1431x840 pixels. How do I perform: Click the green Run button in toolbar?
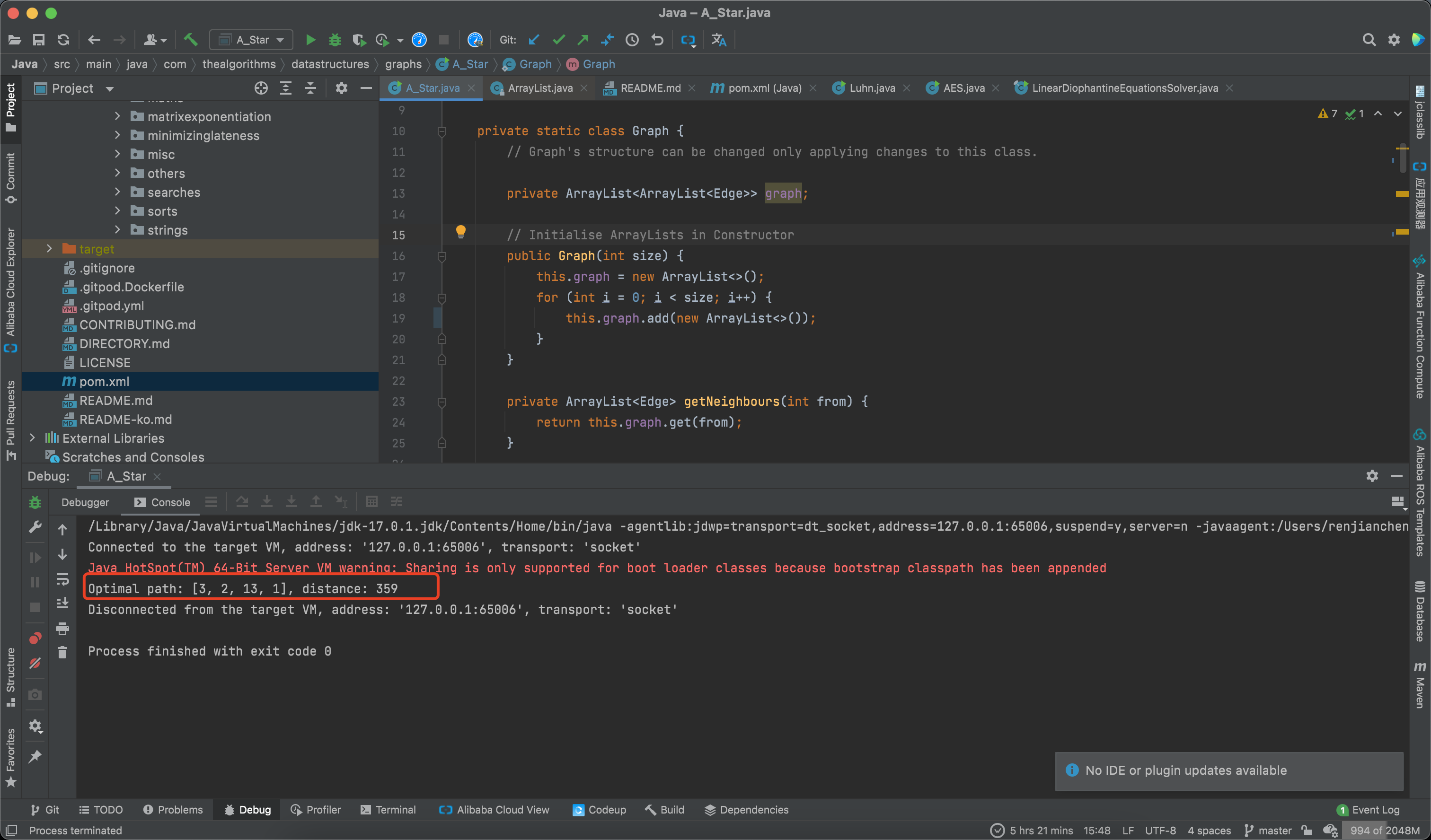pos(310,40)
